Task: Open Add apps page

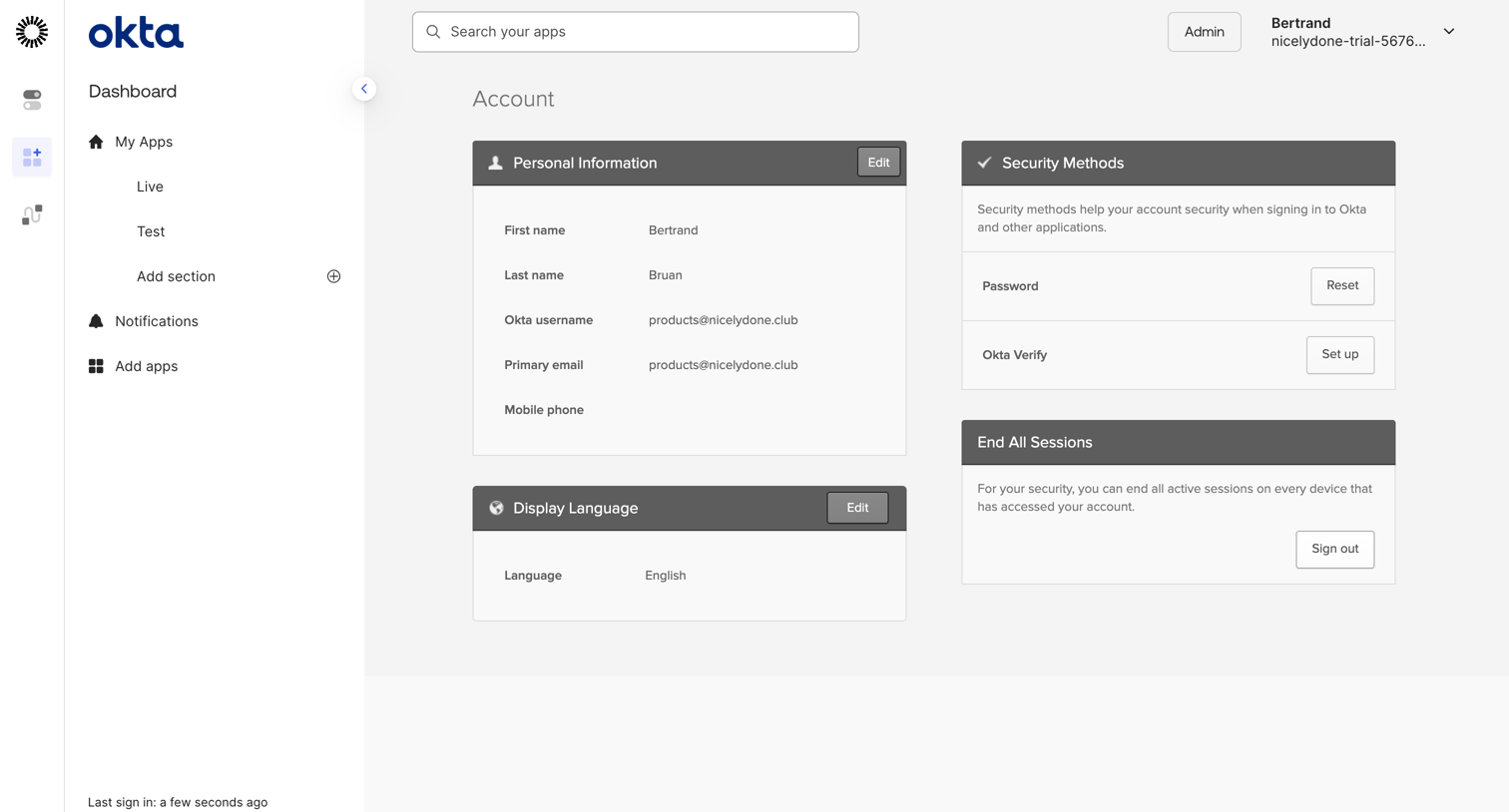Action: 146,366
